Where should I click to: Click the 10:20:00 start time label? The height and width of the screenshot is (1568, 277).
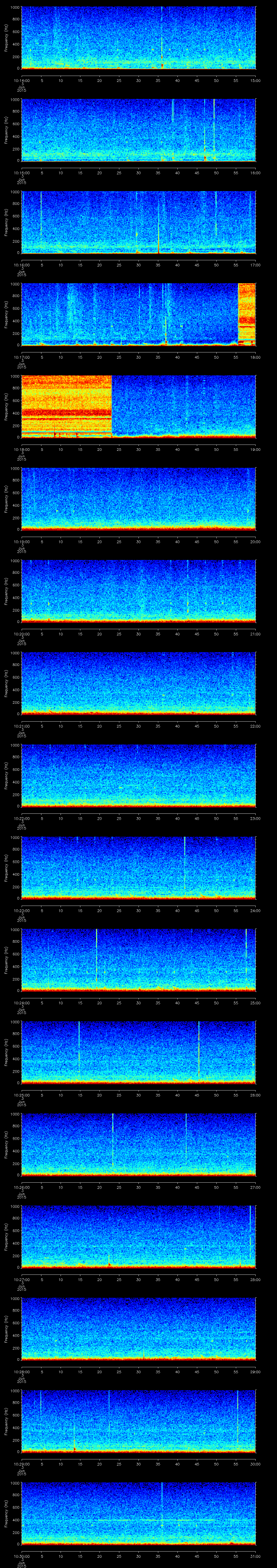[x=21, y=634]
